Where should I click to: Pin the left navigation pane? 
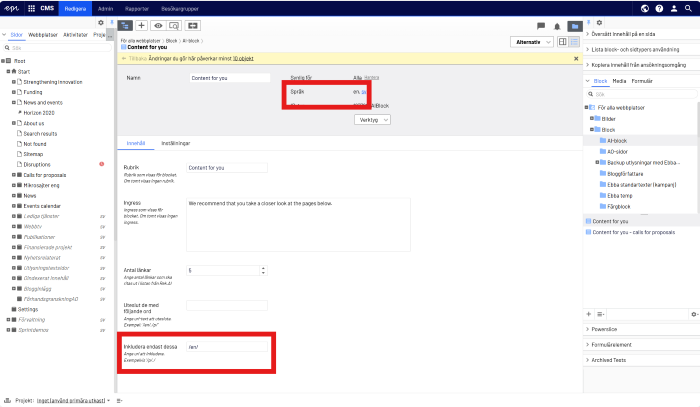pyautogui.click(x=112, y=22)
